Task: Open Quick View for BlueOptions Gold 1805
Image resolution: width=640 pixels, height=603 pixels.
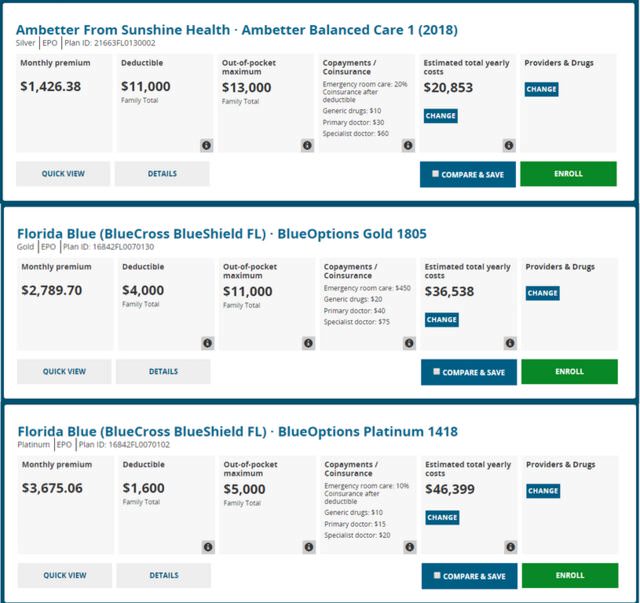Action: (64, 372)
